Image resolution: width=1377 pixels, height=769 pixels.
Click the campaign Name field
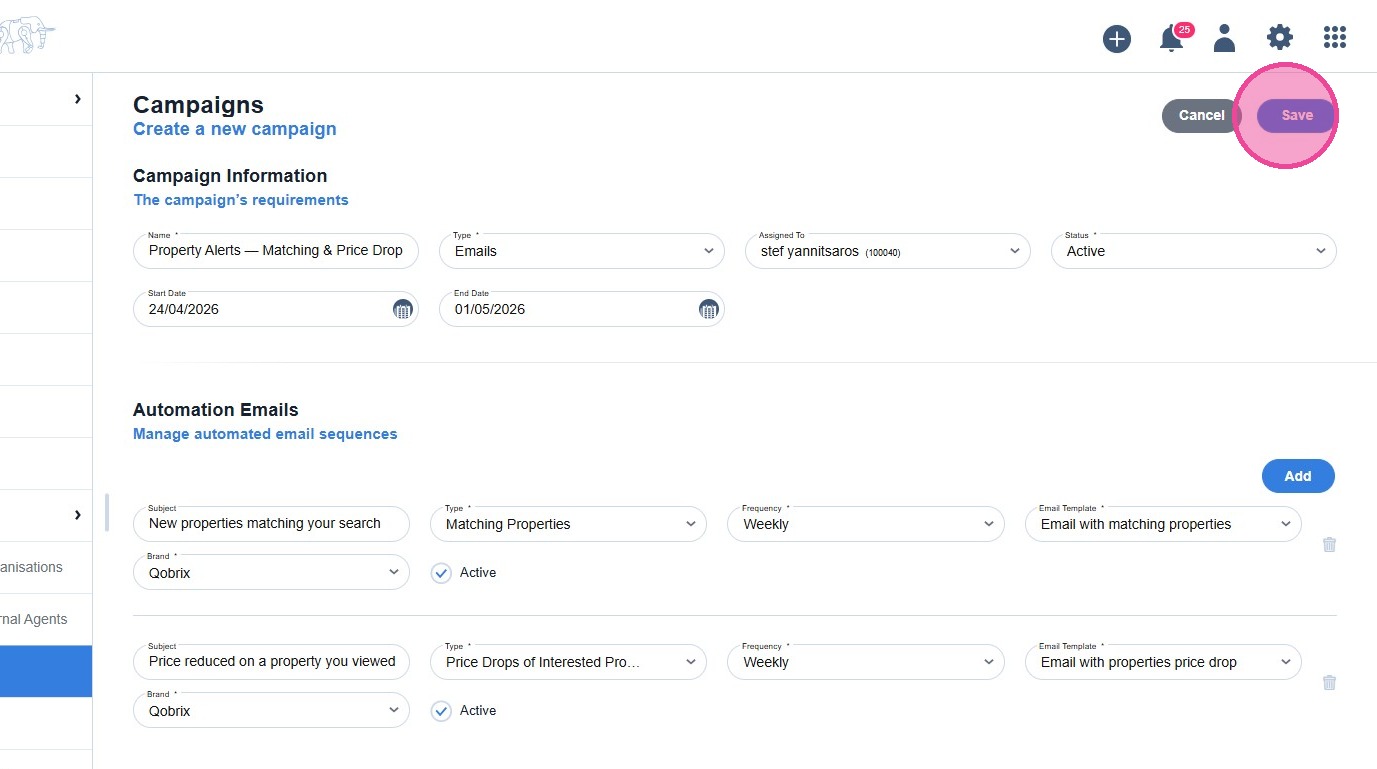(x=275, y=251)
